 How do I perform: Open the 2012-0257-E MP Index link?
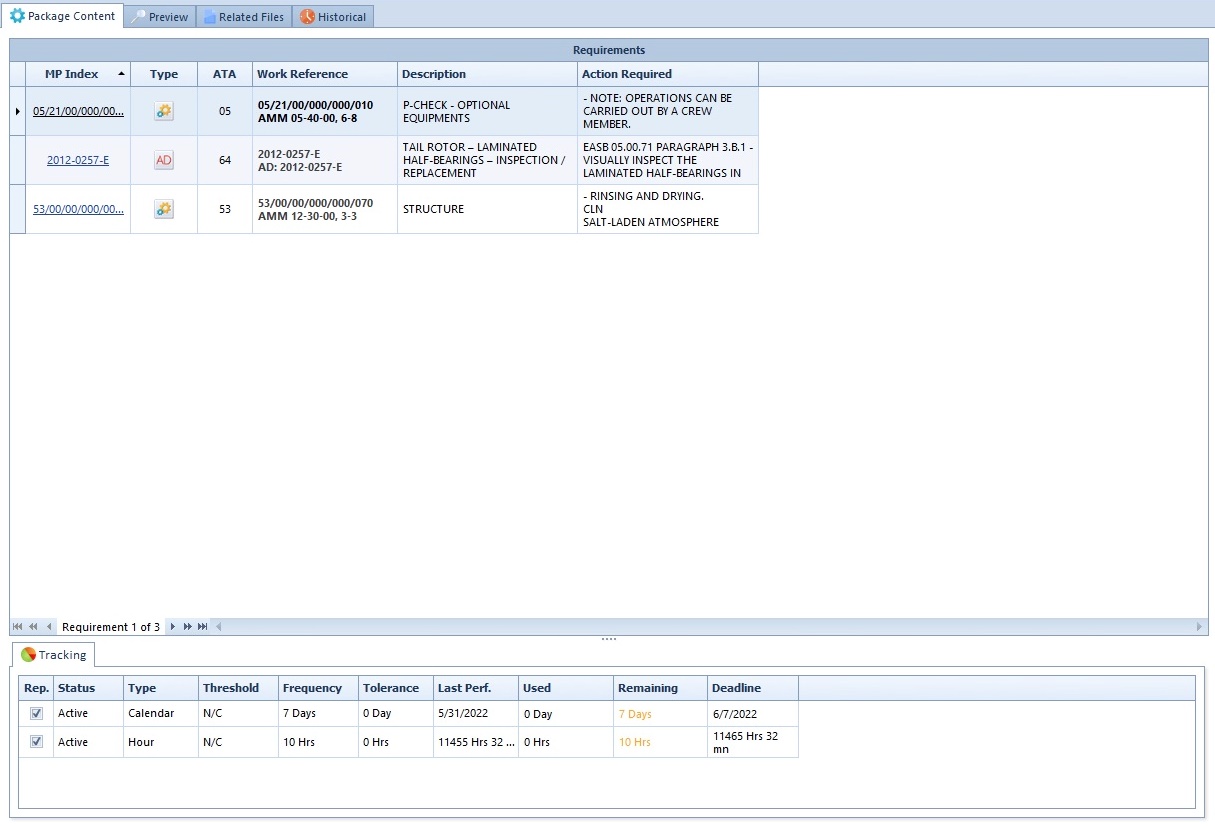pos(78,160)
